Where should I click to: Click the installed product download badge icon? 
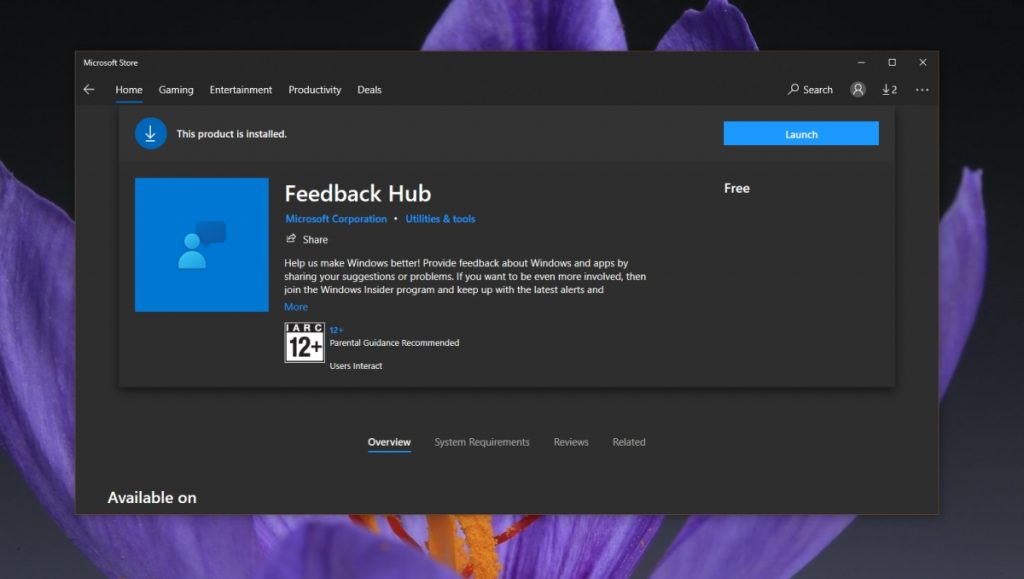pos(150,133)
